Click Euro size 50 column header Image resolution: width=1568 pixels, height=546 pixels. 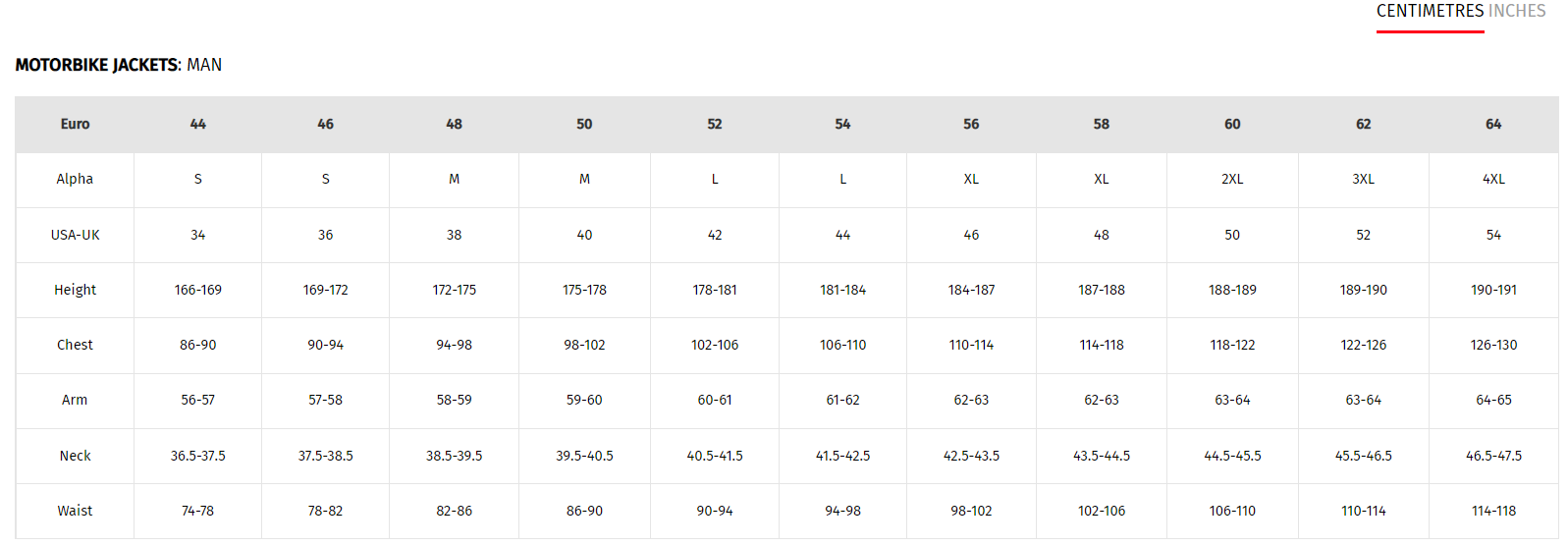click(584, 124)
